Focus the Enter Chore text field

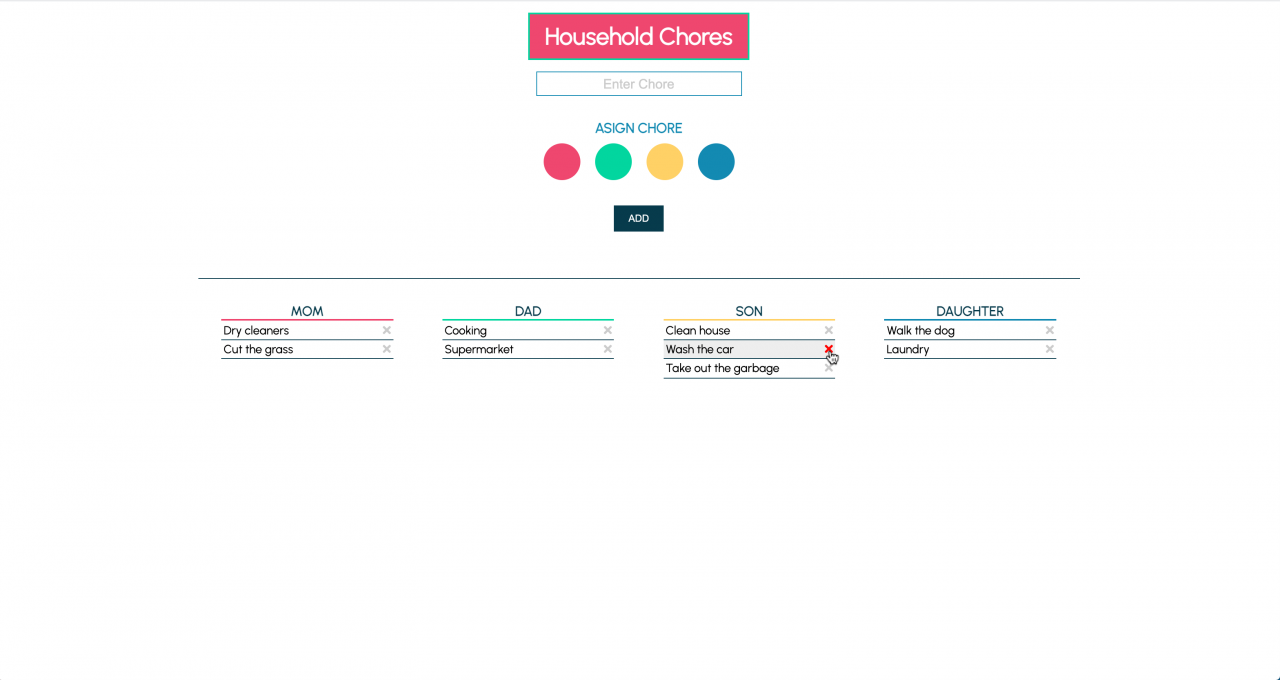[x=639, y=84]
